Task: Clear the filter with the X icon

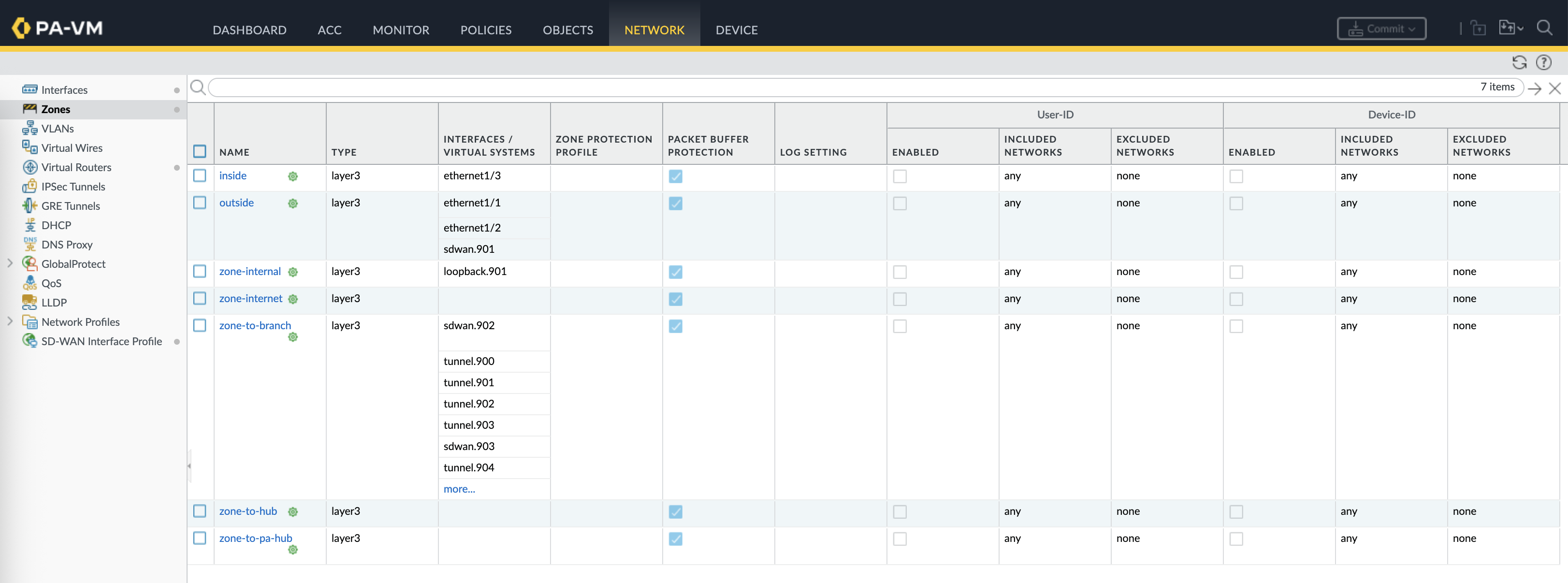Action: [1554, 89]
